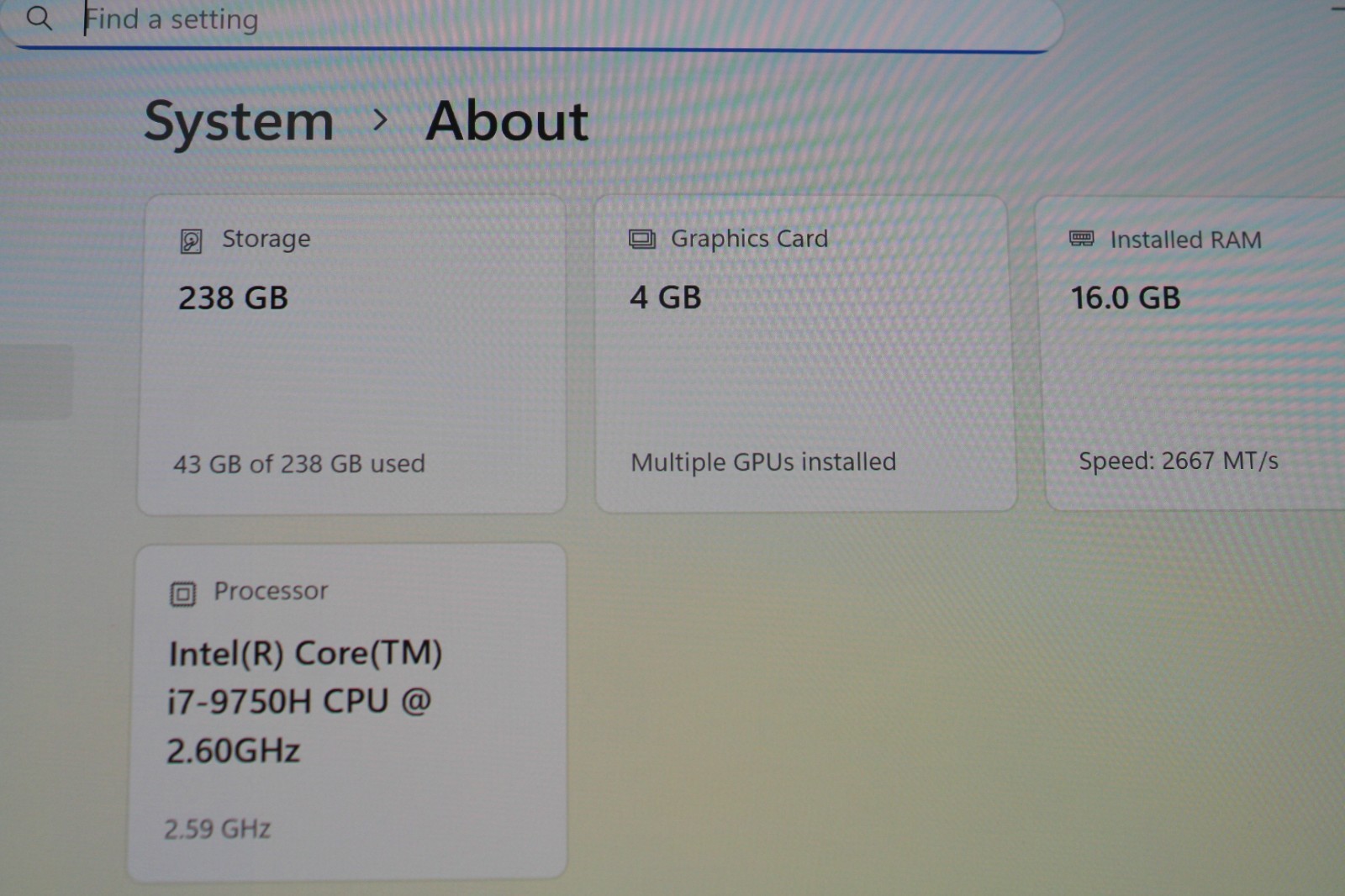Click Speed: 2667 MT/s text
1345x896 pixels.
[1179, 461]
